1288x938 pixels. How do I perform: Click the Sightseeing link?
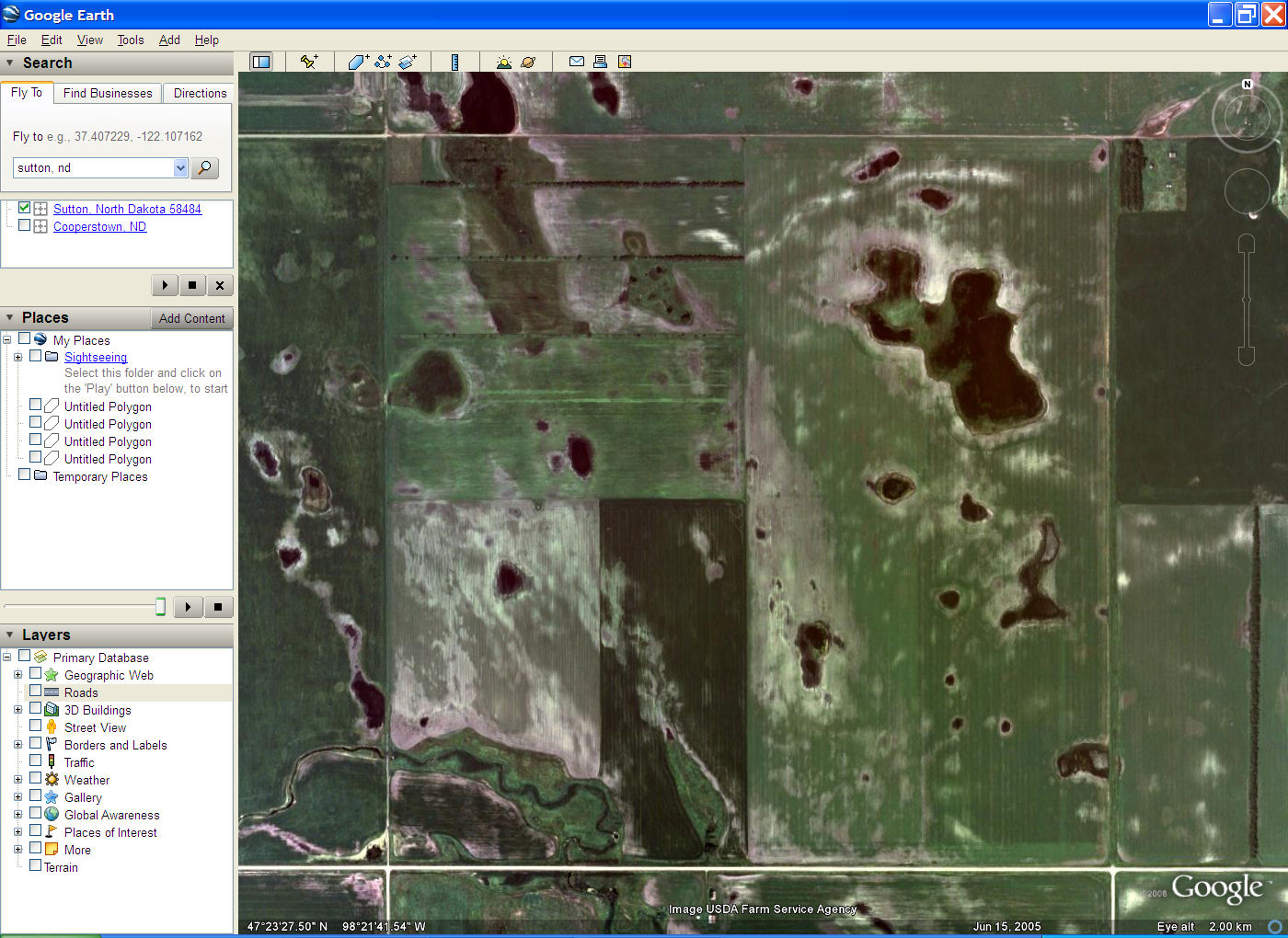(96, 357)
